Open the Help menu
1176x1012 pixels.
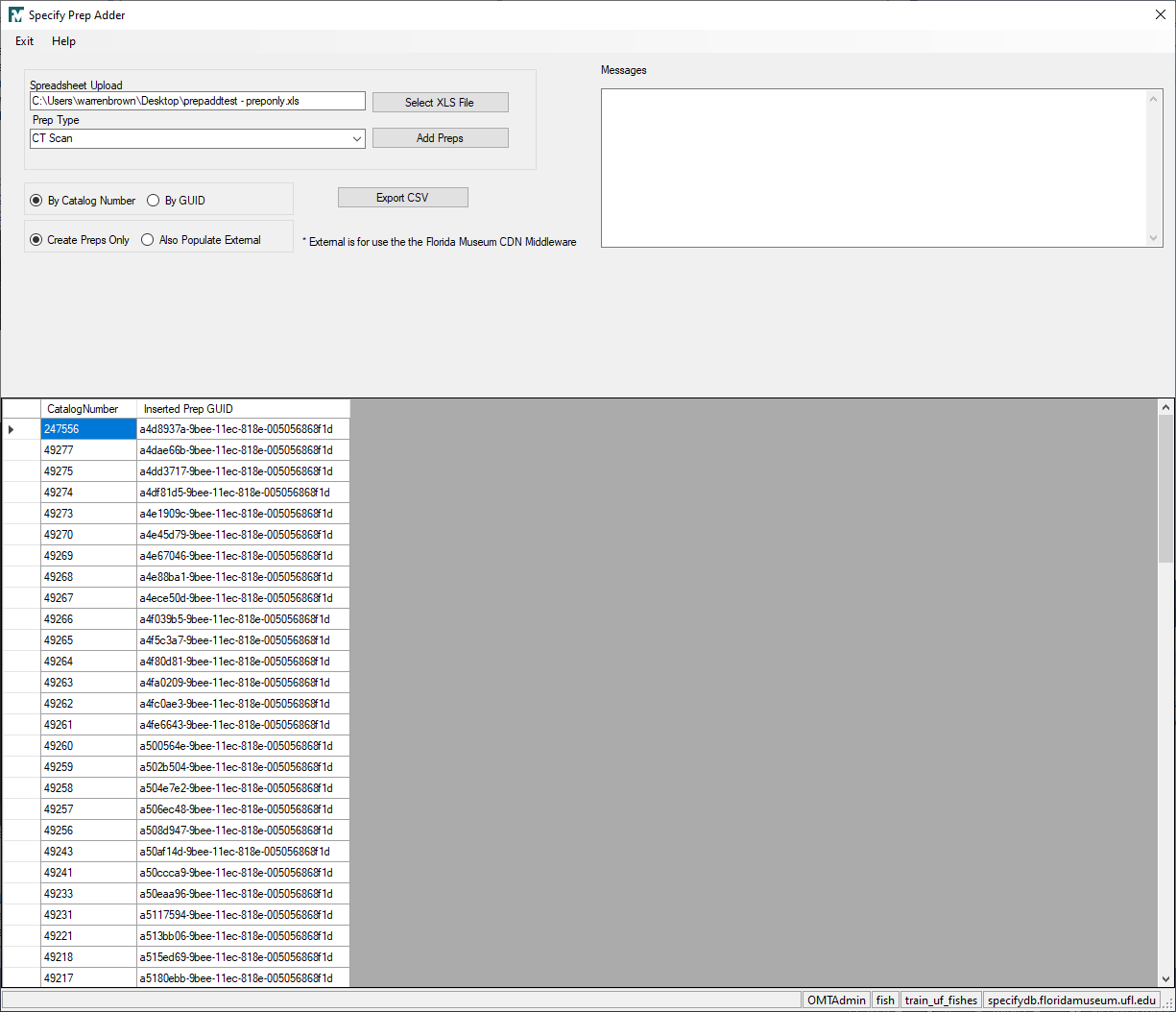tap(63, 41)
